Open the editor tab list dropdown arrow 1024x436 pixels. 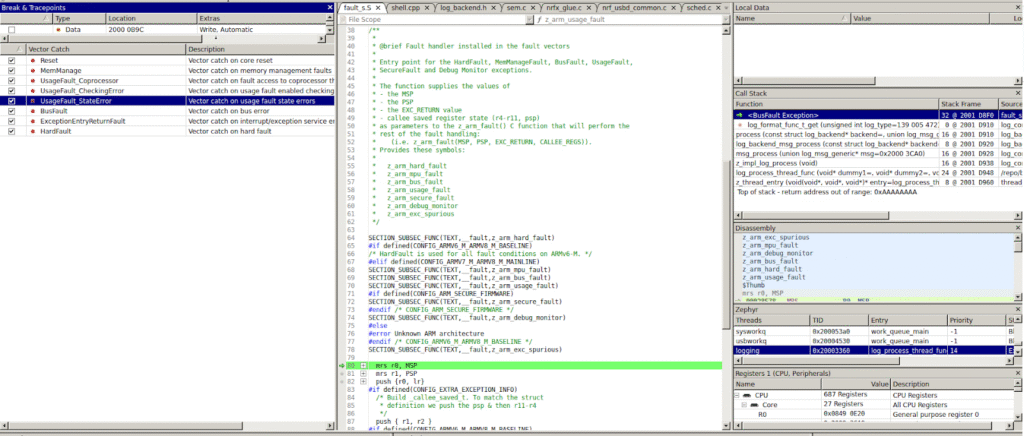pos(727,8)
